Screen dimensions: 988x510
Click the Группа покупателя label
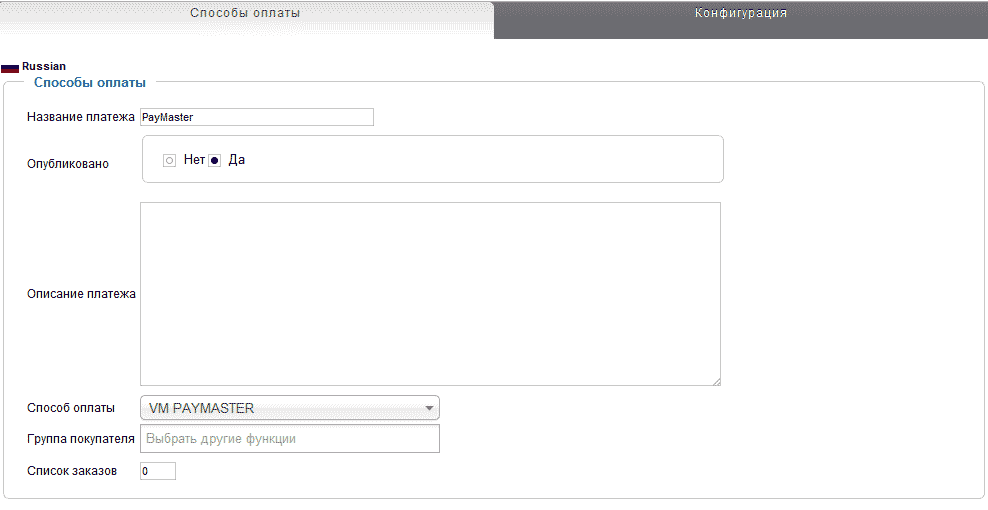[81, 439]
